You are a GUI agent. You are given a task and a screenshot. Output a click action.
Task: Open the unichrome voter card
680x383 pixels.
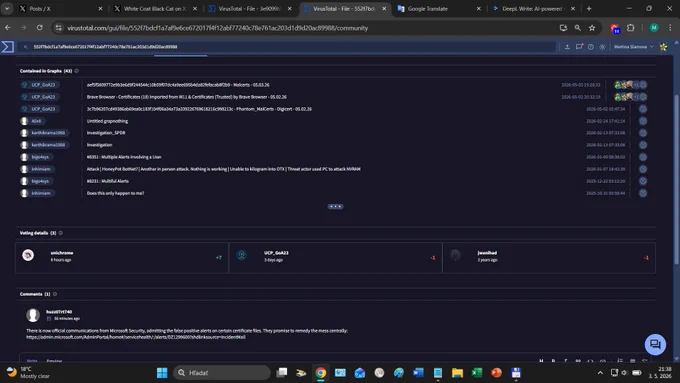(122, 258)
